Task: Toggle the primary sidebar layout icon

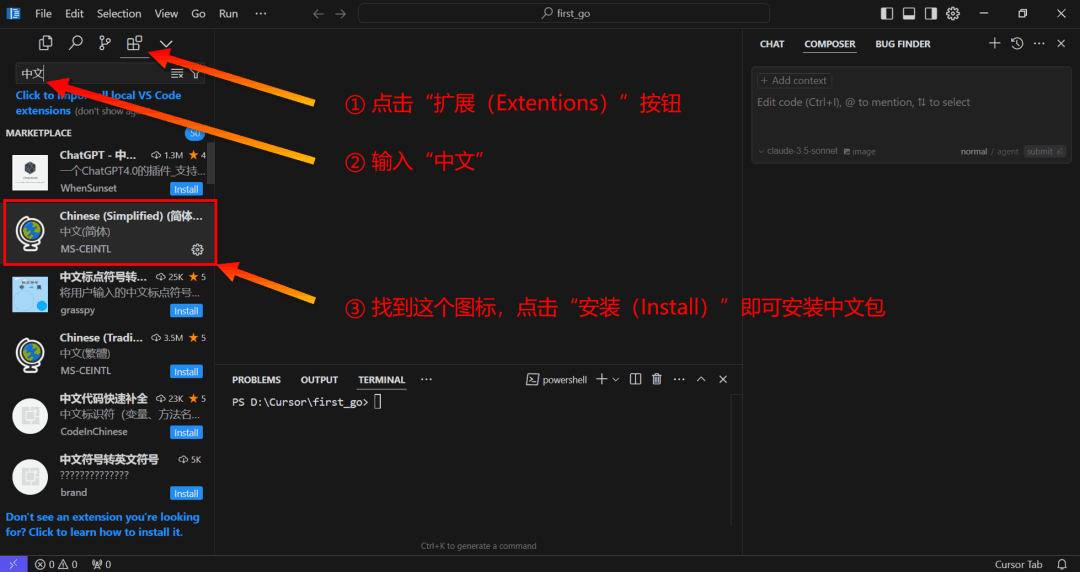Action: [x=887, y=13]
